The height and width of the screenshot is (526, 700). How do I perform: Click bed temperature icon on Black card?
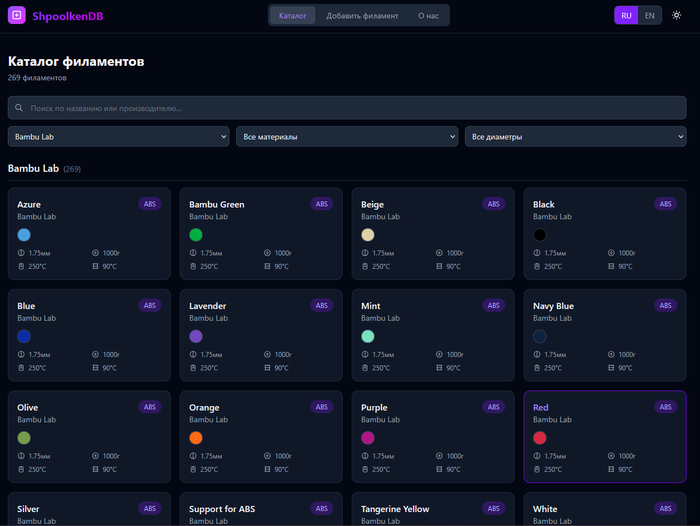[611, 266]
